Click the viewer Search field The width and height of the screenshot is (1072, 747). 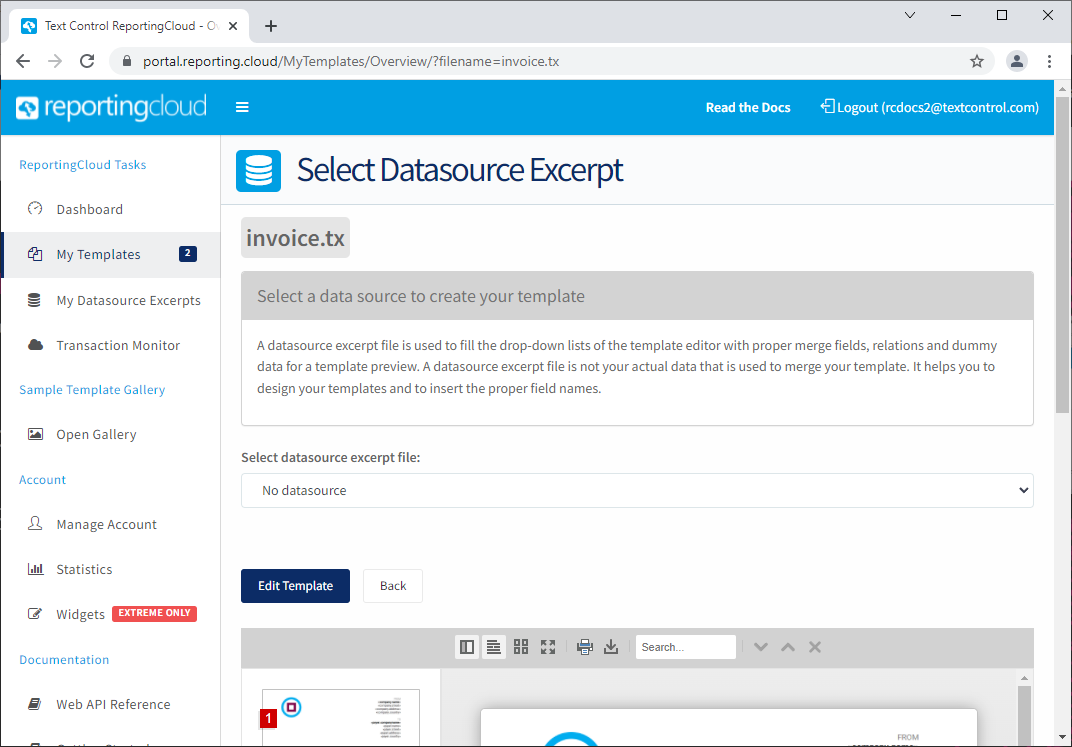(686, 647)
